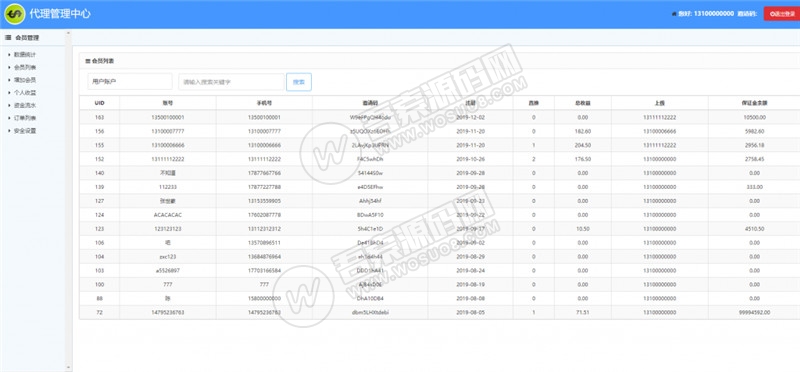The height and width of the screenshot is (372, 800).
Task: Click the UID column header
Action: point(99,103)
